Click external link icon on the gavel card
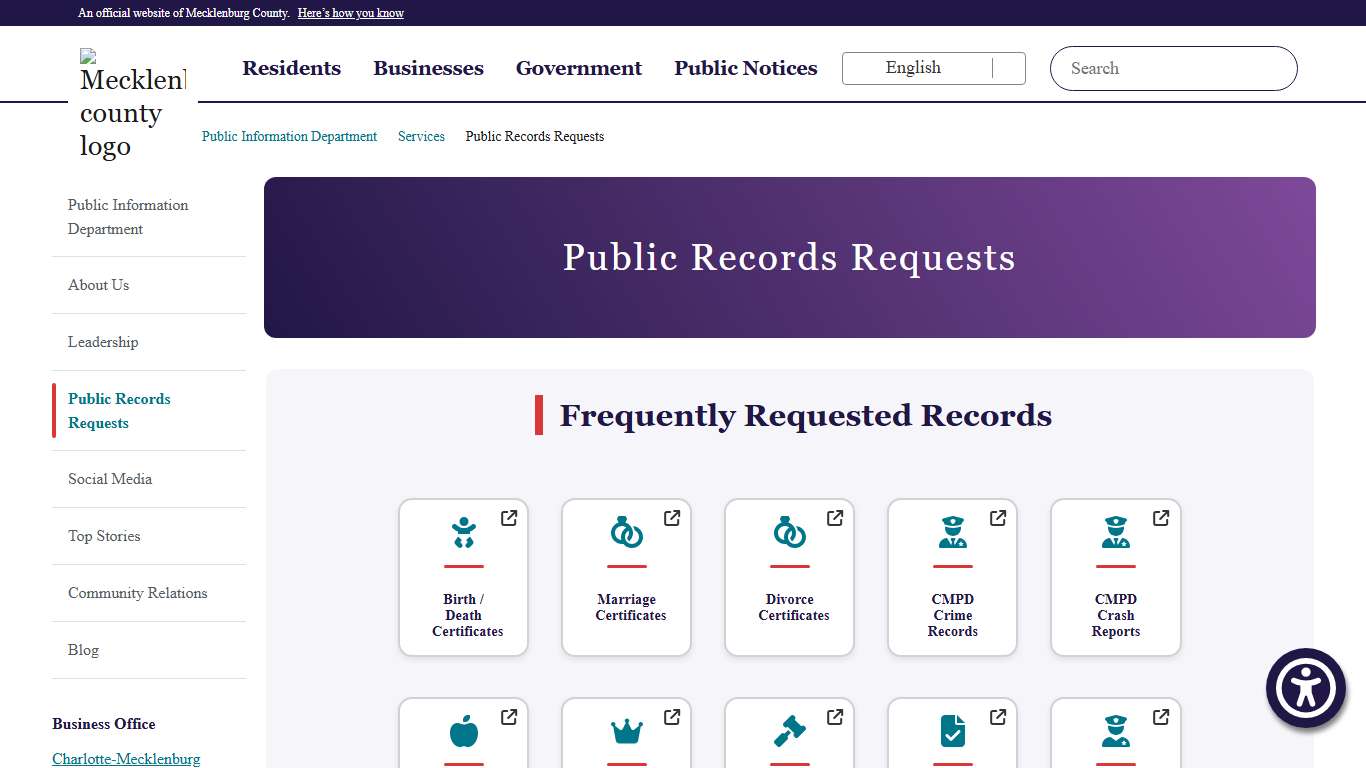The height and width of the screenshot is (768, 1366). click(x=835, y=717)
